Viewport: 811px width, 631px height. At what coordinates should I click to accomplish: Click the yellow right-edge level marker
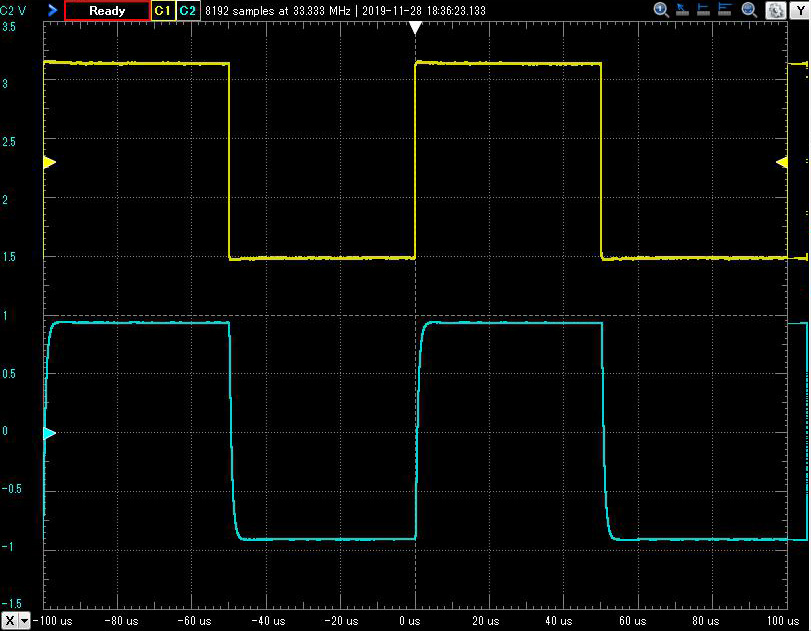(x=781, y=162)
